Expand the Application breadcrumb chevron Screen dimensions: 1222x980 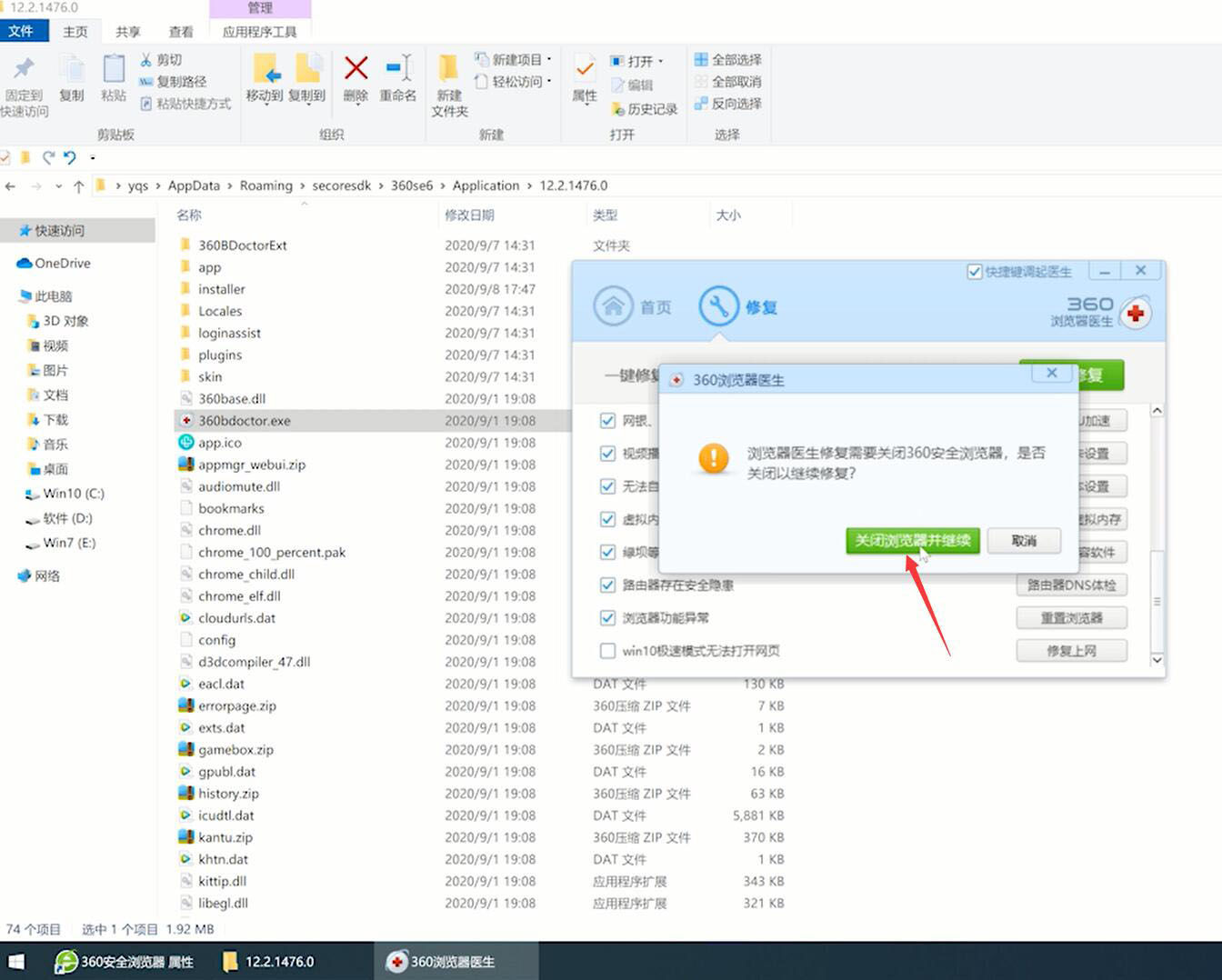(x=530, y=186)
